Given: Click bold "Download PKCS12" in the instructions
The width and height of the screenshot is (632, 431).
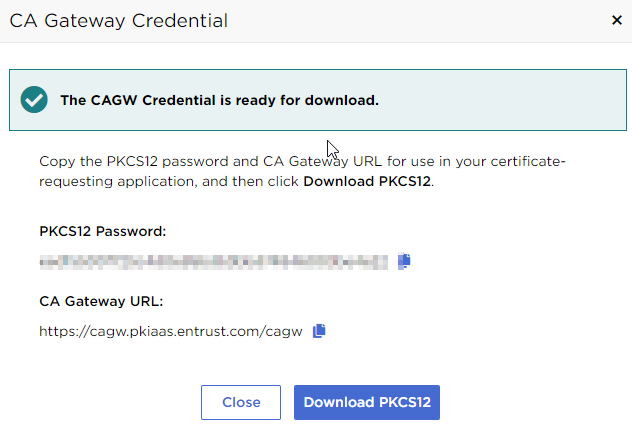Looking at the screenshot, I should (x=367, y=181).
